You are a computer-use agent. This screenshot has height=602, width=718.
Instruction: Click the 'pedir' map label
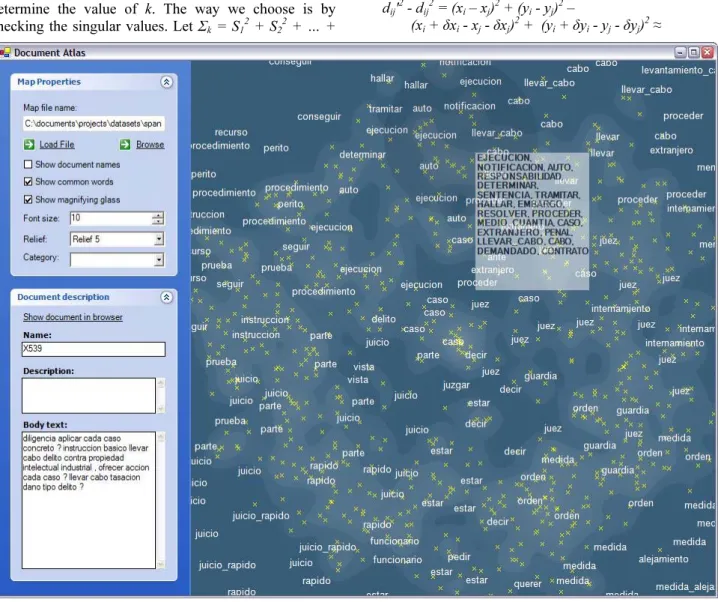(x=459, y=557)
